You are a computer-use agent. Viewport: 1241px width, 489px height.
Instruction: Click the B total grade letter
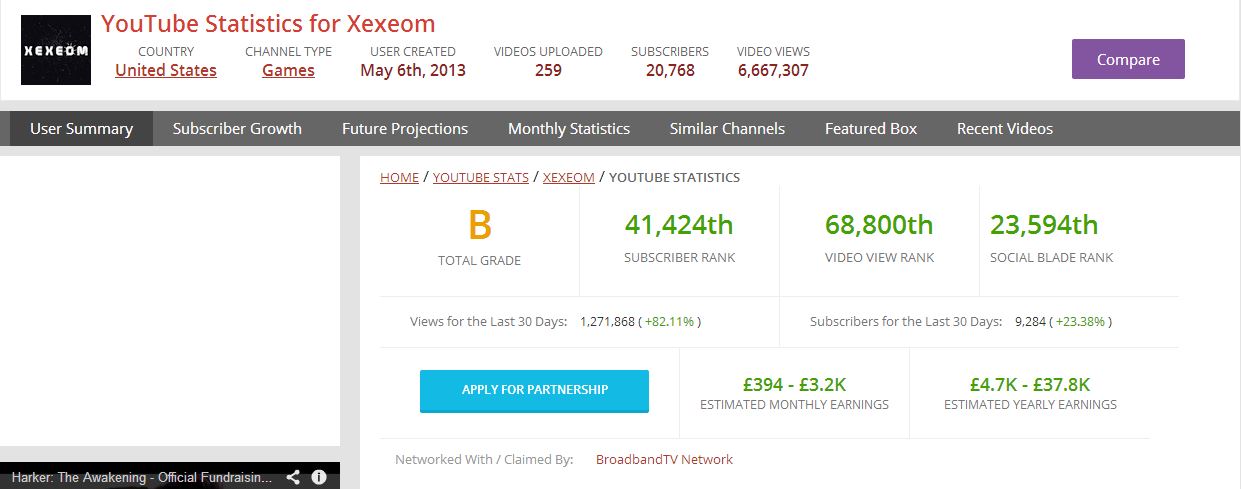point(480,226)
